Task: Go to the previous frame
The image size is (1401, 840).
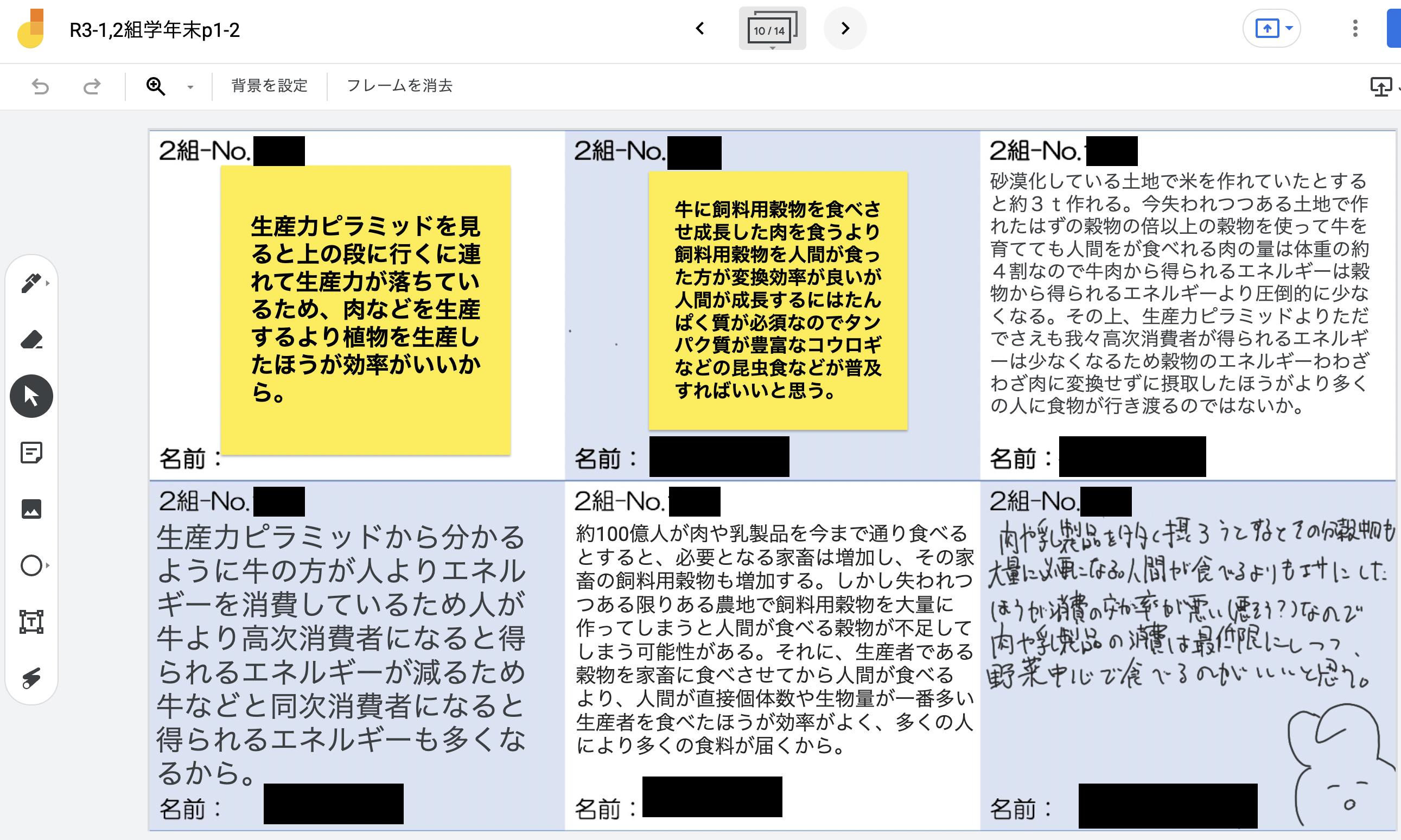Action: point(700,28)
